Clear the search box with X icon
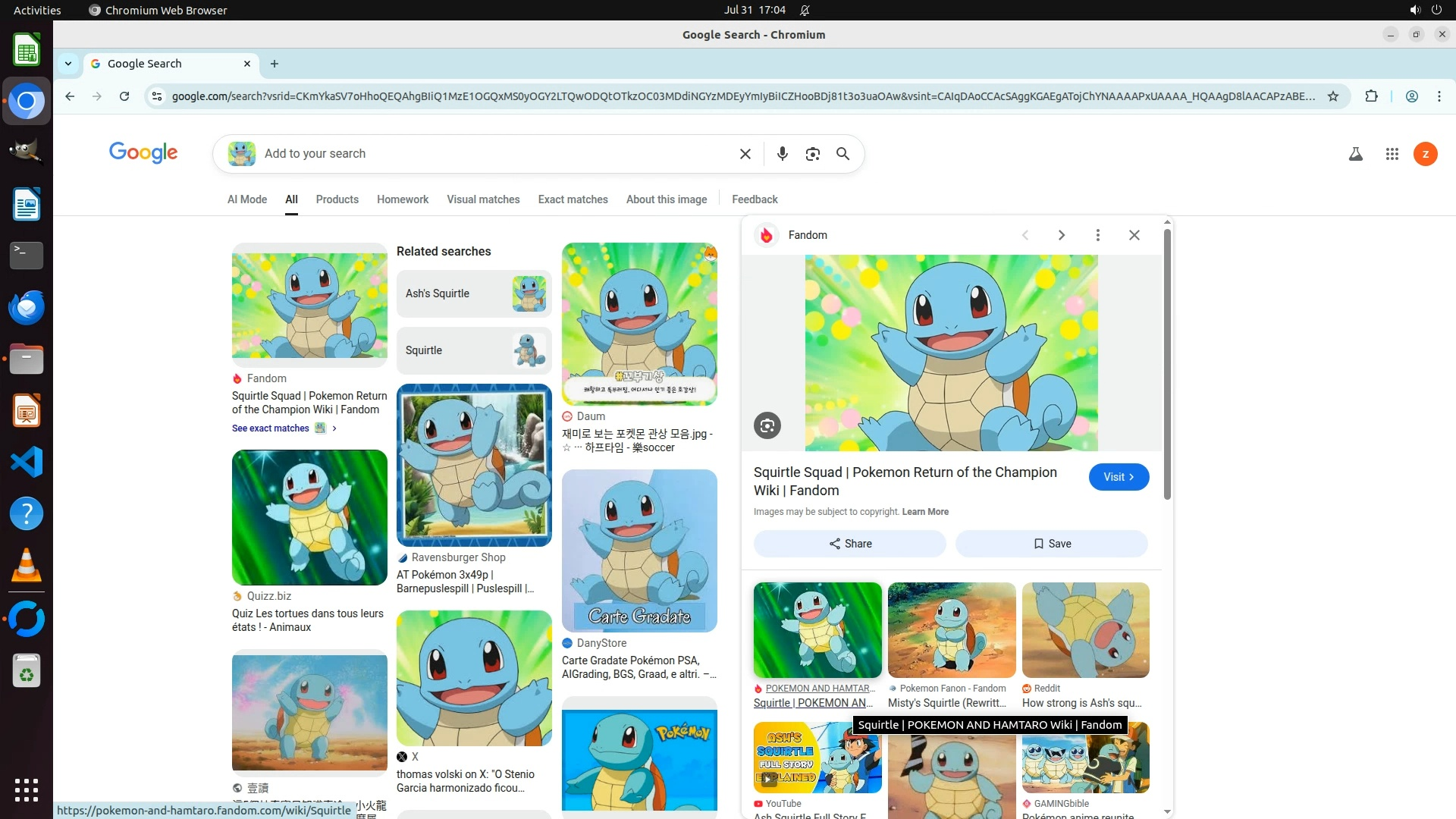The height and width of the screenshot is (819, 1456). 745,154
